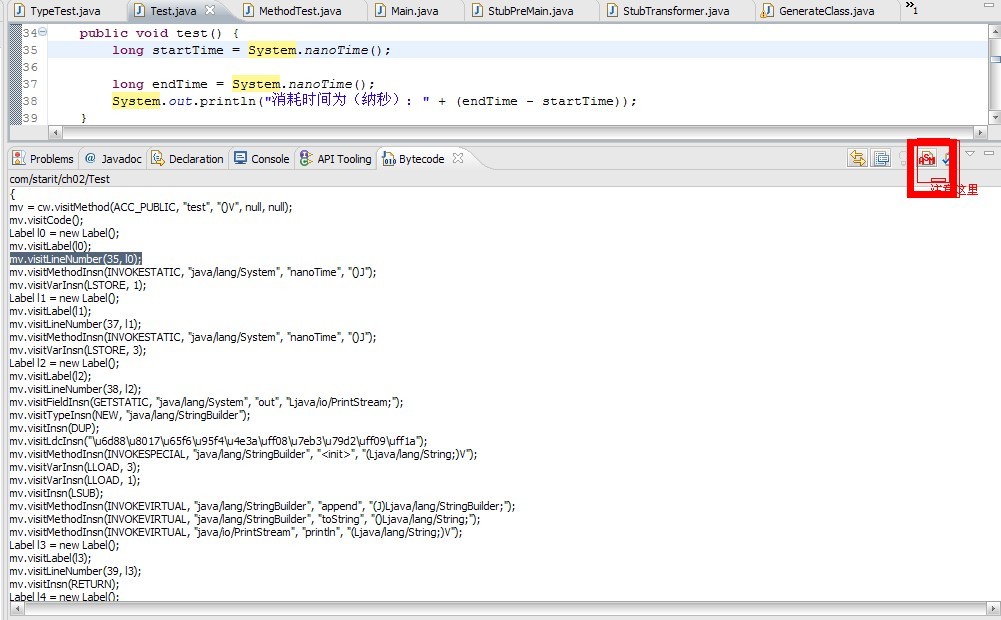
Task: Close the Test.java editor tab
Action: [209, 10]
